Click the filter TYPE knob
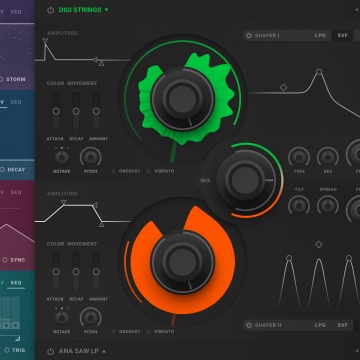Screen dimensions: 360x360 [299, 157]
